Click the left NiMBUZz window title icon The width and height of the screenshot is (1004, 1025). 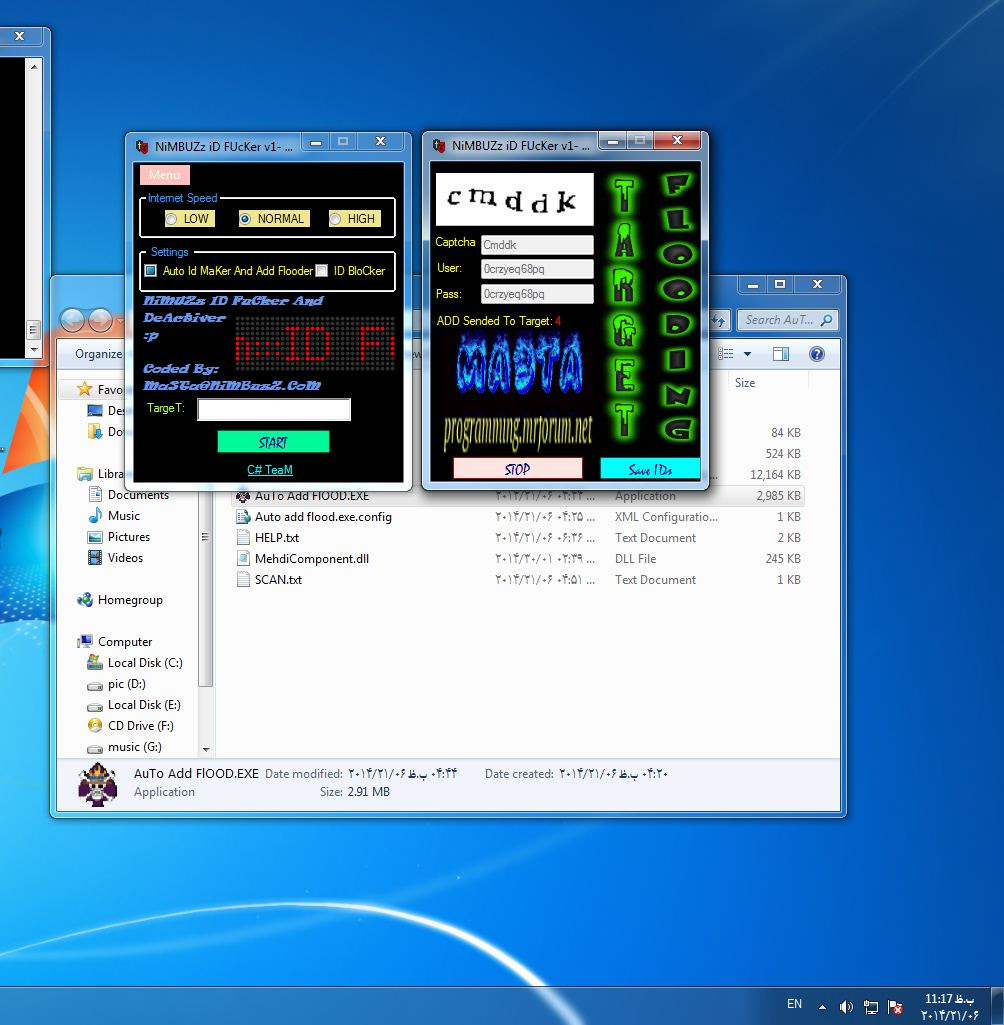coord(142,146)
